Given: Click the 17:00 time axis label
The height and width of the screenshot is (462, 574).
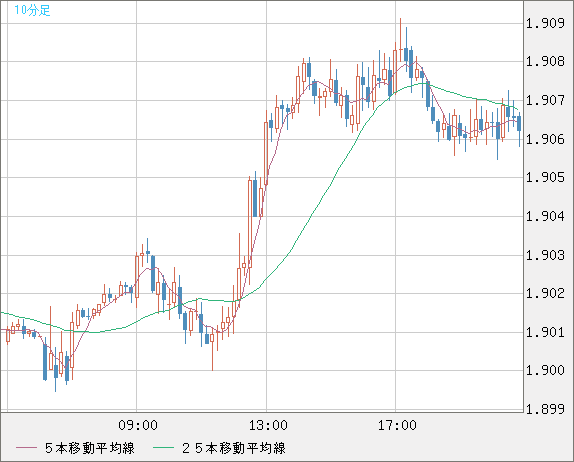Looking at the screenshot, I should [397, 425].
